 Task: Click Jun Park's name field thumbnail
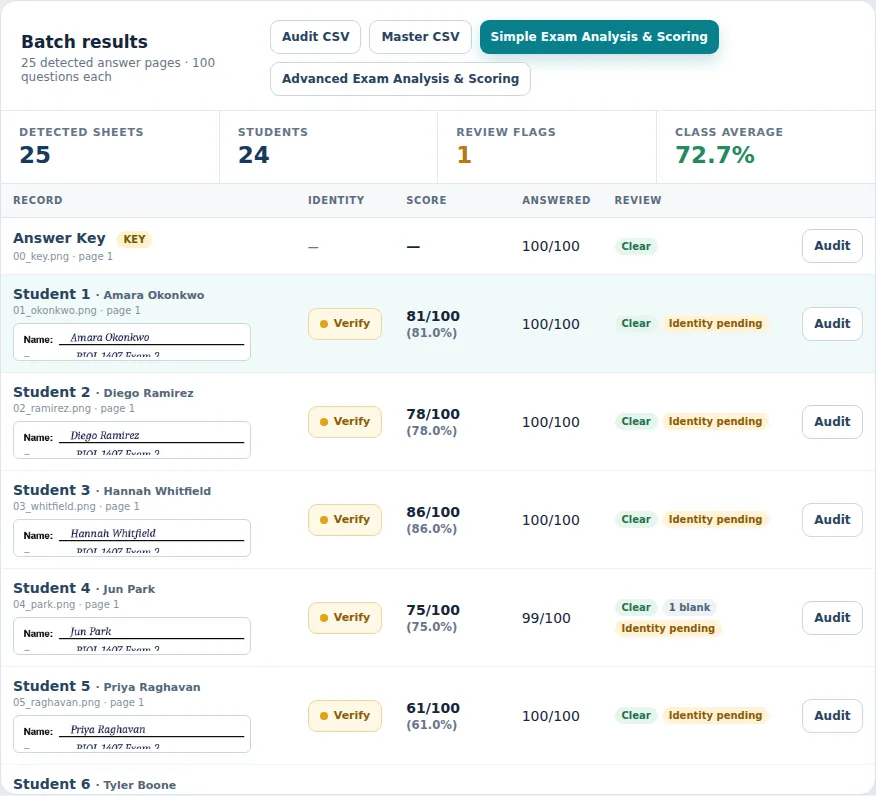click(132, 636)
